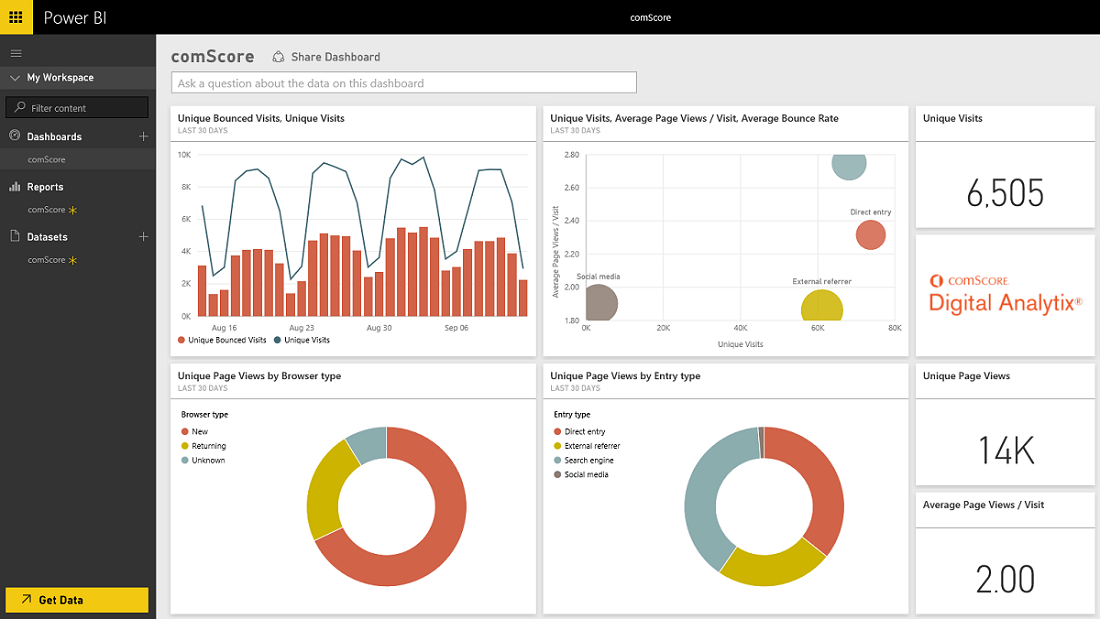The height and width of the screenshot is (619, 1100).
Task: Add a new dataset with plus icon
Action: [x=143, y=237]
